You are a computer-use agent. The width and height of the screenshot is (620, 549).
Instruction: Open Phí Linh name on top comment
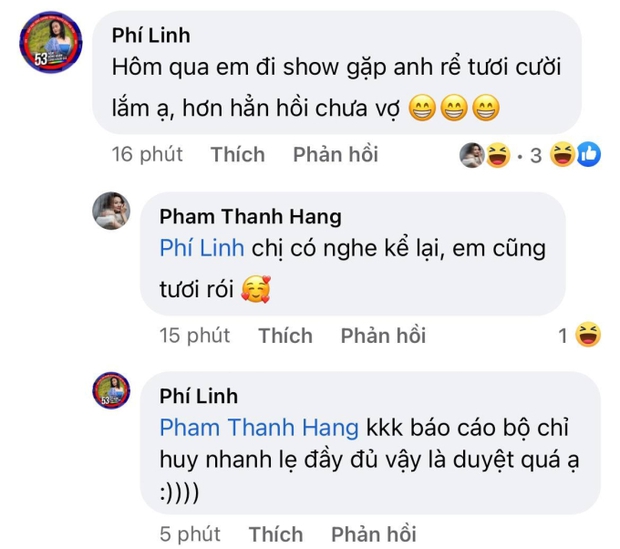coord(151,36)
